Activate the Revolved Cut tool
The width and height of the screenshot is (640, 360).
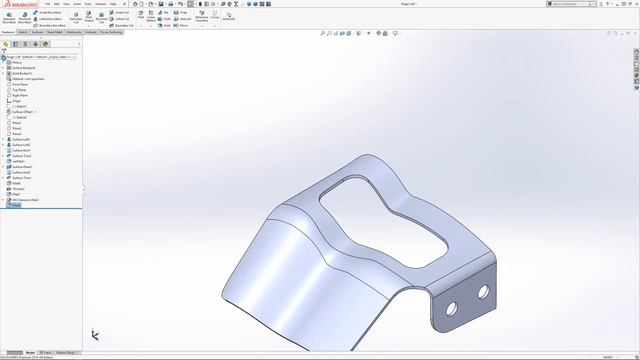[x=101, y=18]
